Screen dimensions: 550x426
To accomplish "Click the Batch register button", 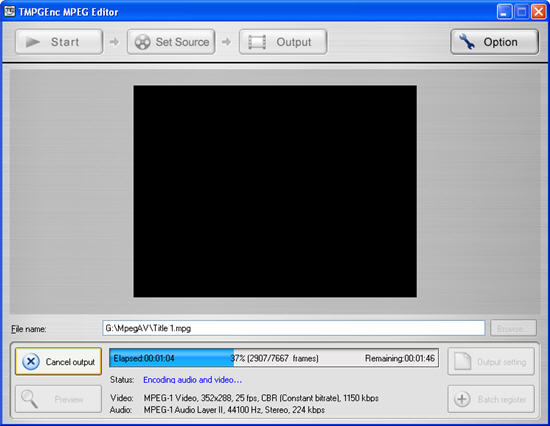I will (x=491, y=399).
